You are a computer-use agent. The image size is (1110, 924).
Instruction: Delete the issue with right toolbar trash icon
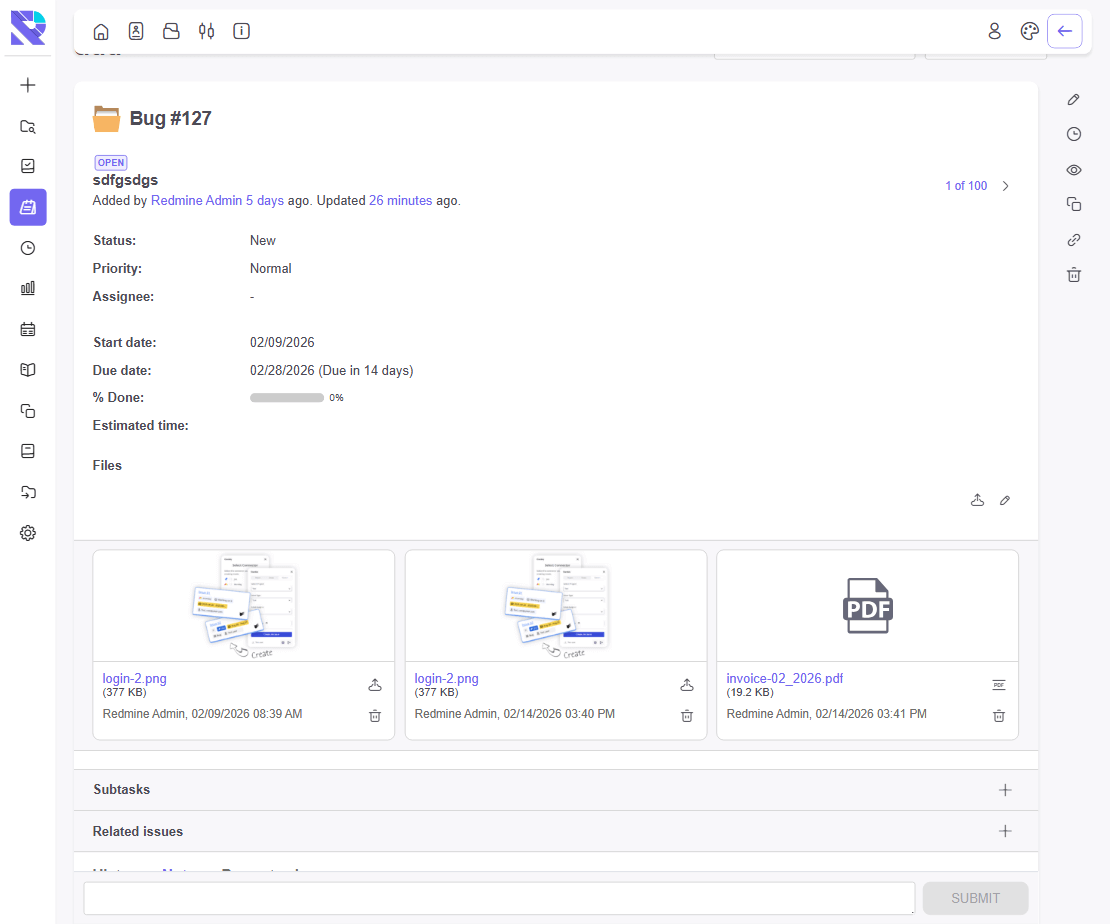(1073, 275)
